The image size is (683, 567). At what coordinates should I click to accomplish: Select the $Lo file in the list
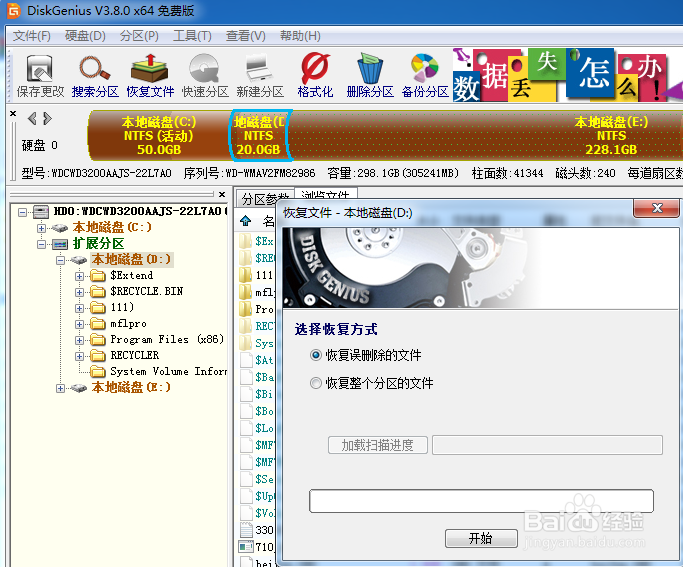[x=264, y=428]
